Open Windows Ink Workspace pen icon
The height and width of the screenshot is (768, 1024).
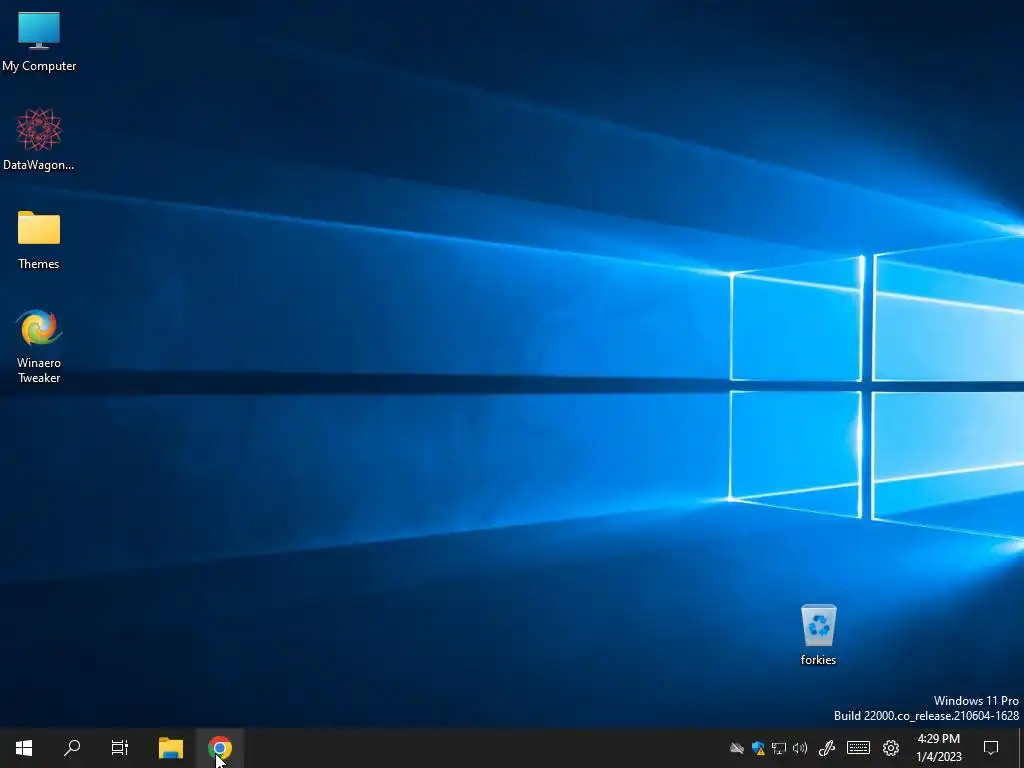point(827,748)
